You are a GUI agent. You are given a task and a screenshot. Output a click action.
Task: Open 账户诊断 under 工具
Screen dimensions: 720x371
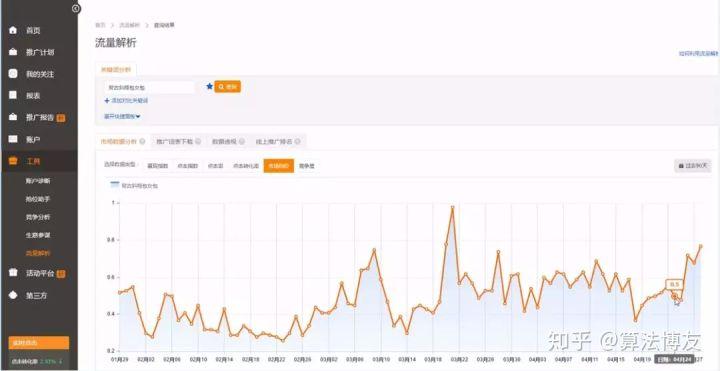pos(38,181)
